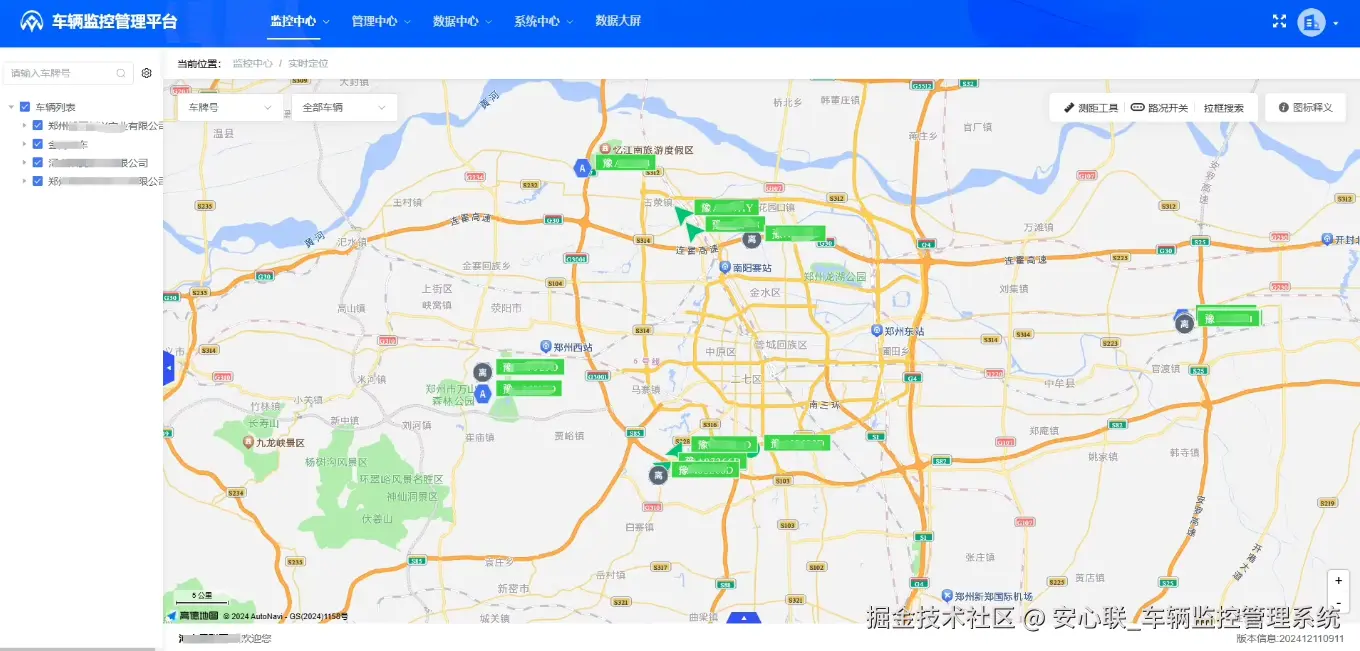
Task: Click the map zoom-in plus control
Action: (x=1338, y=580)
